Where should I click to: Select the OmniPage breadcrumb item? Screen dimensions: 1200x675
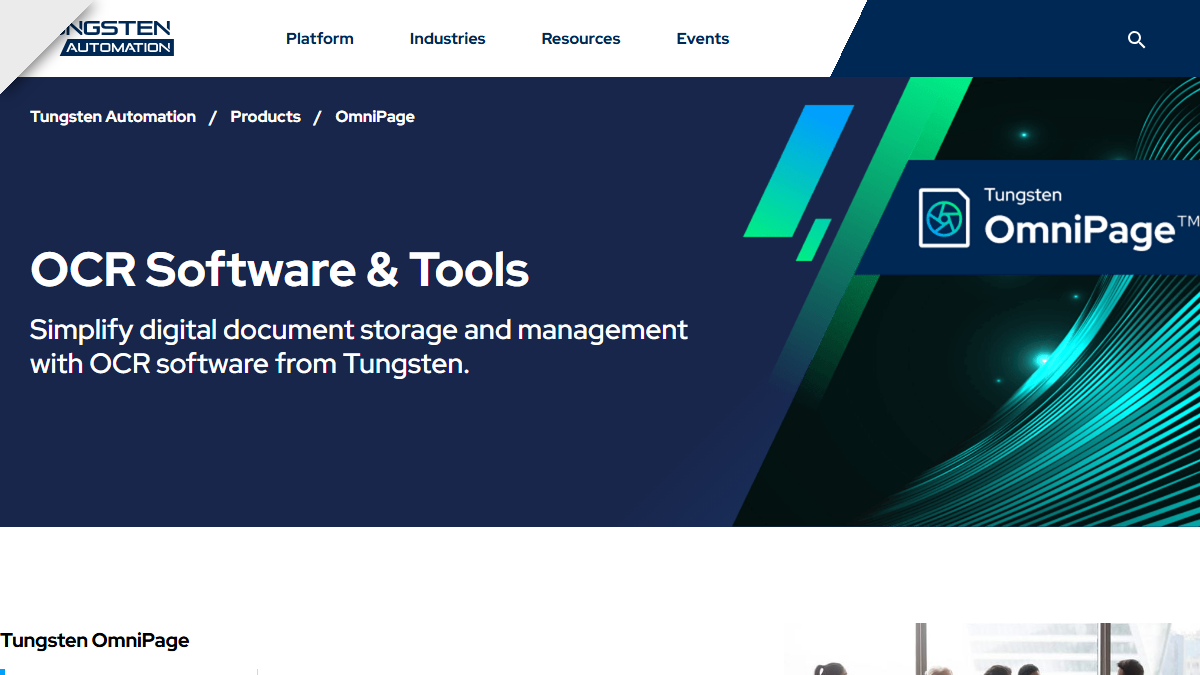click(x=375, y=117)
